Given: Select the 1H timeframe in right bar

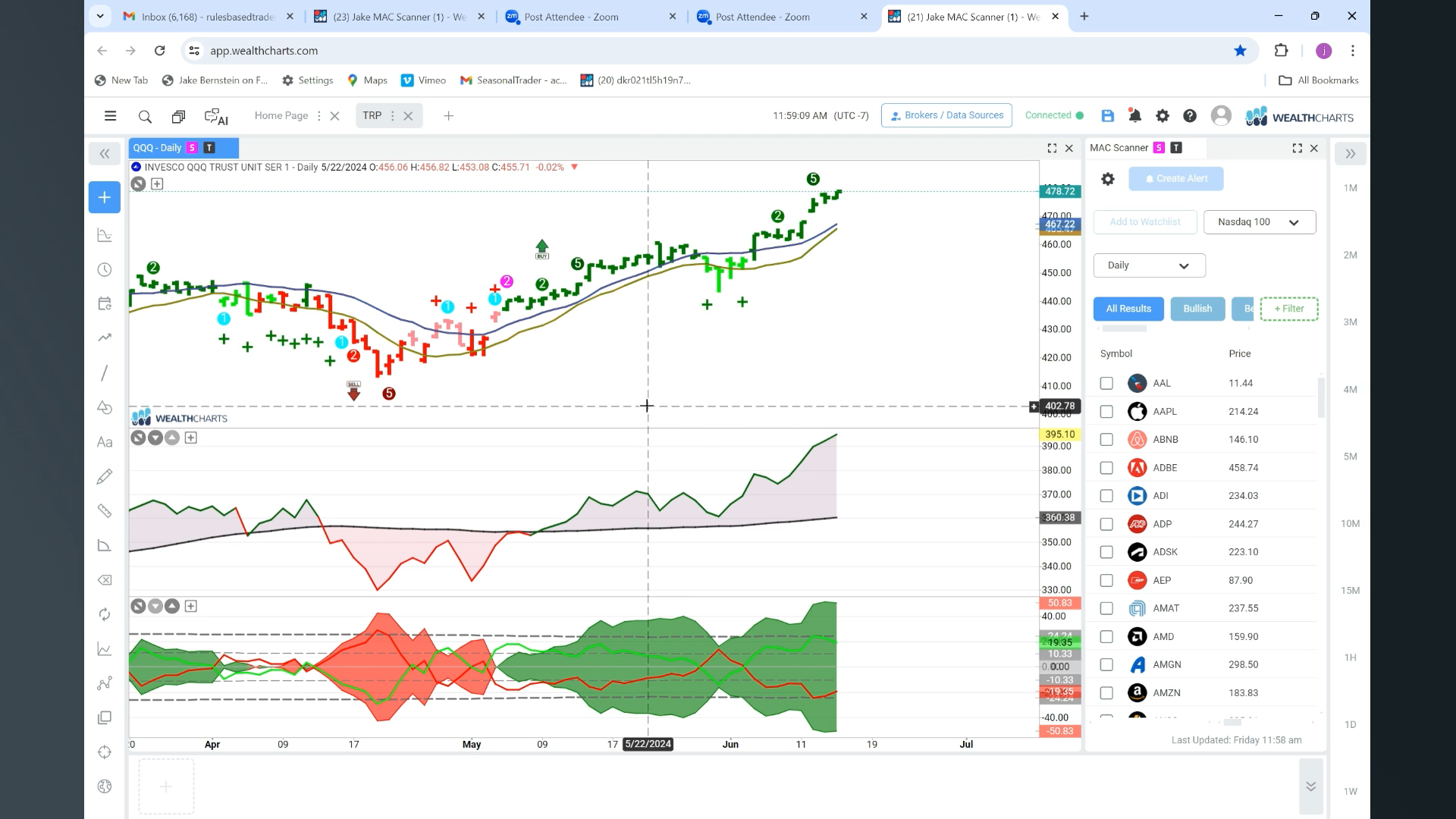Looking at the screenshot, I should coord(1350,657).
